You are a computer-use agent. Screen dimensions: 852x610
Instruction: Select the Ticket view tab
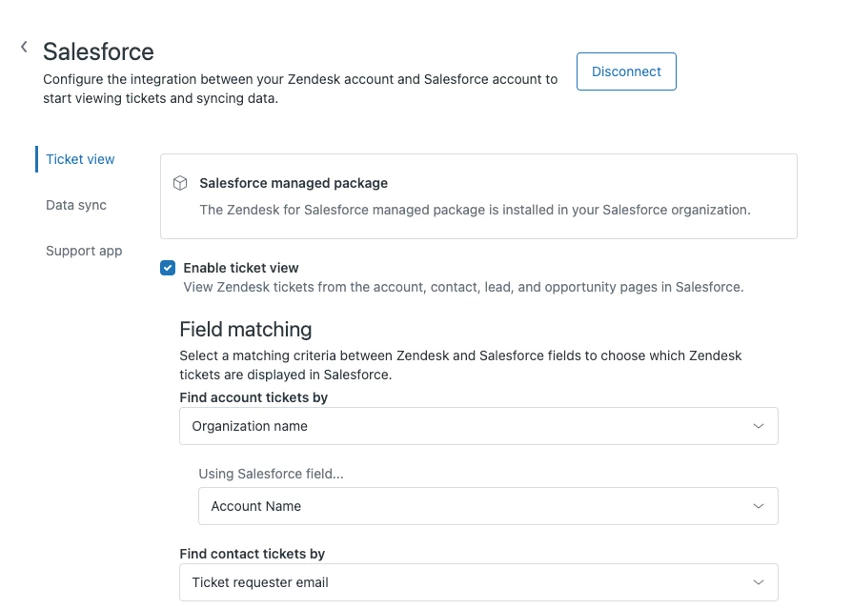coord(80,159)
